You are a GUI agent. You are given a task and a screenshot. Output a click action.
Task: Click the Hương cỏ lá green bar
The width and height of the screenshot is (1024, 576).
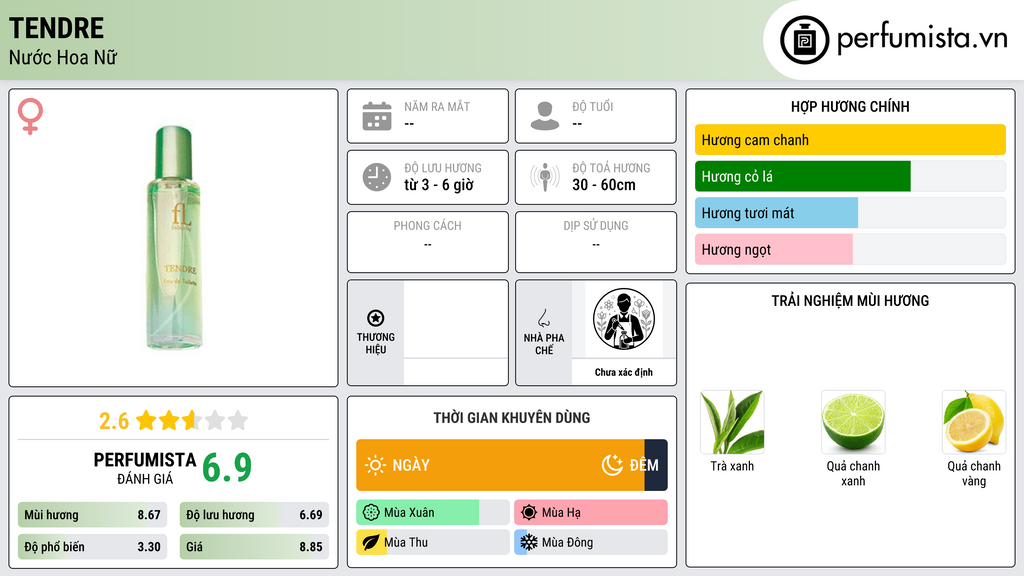point(803,176)
